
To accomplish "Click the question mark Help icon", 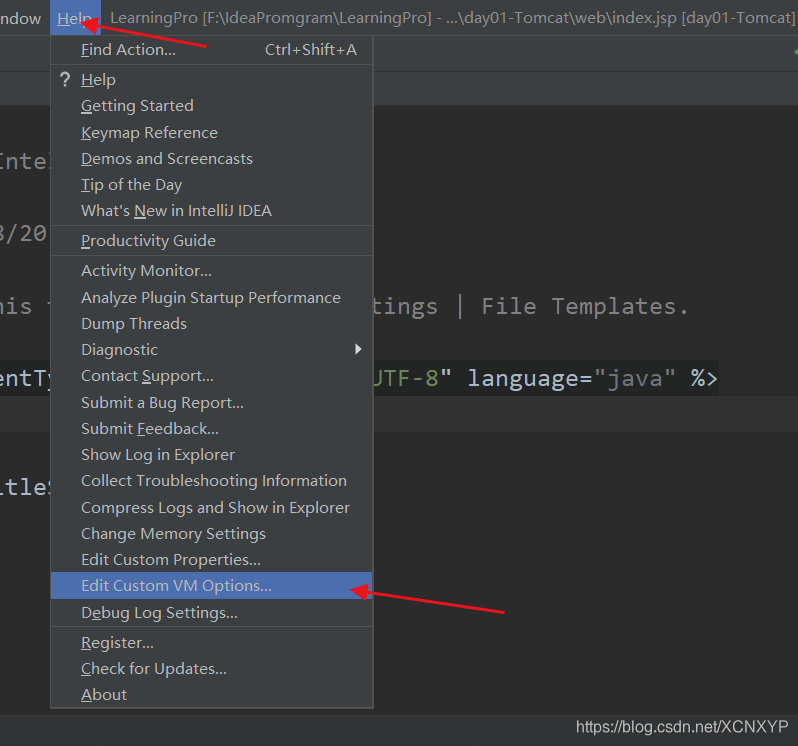I will pyautogui.click(x=65, y=79).
